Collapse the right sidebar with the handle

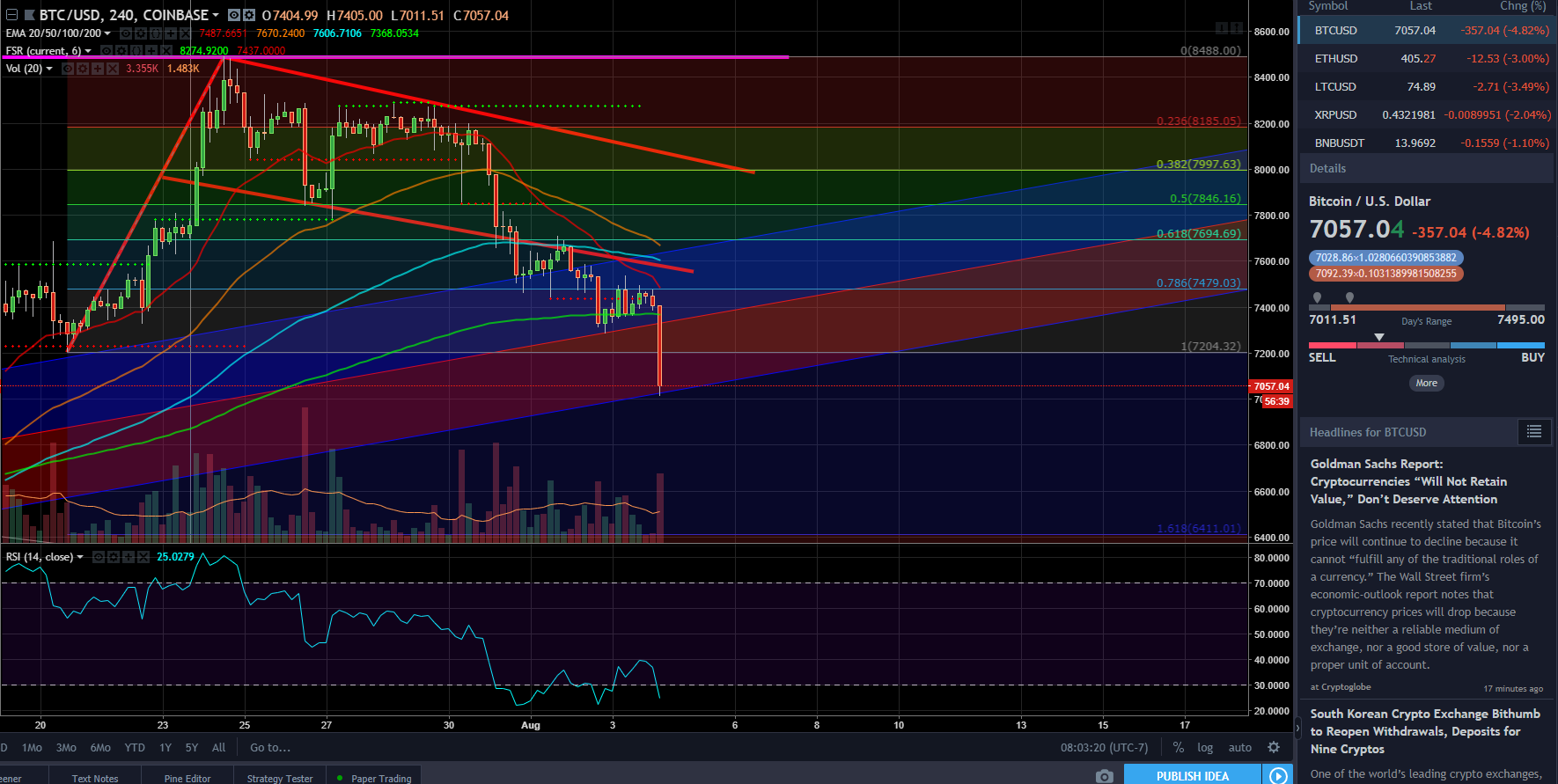(x=1297, y=728)
